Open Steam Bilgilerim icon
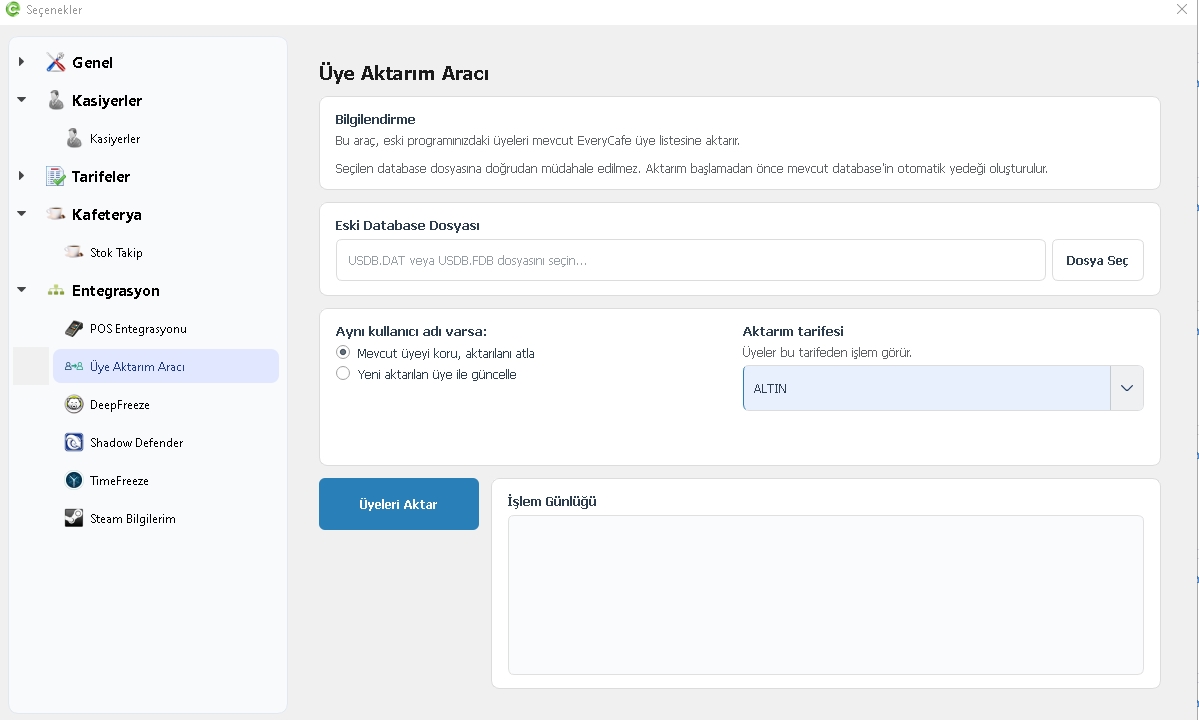This screenshot has width=1199, height=720. (x=74, y=518)
